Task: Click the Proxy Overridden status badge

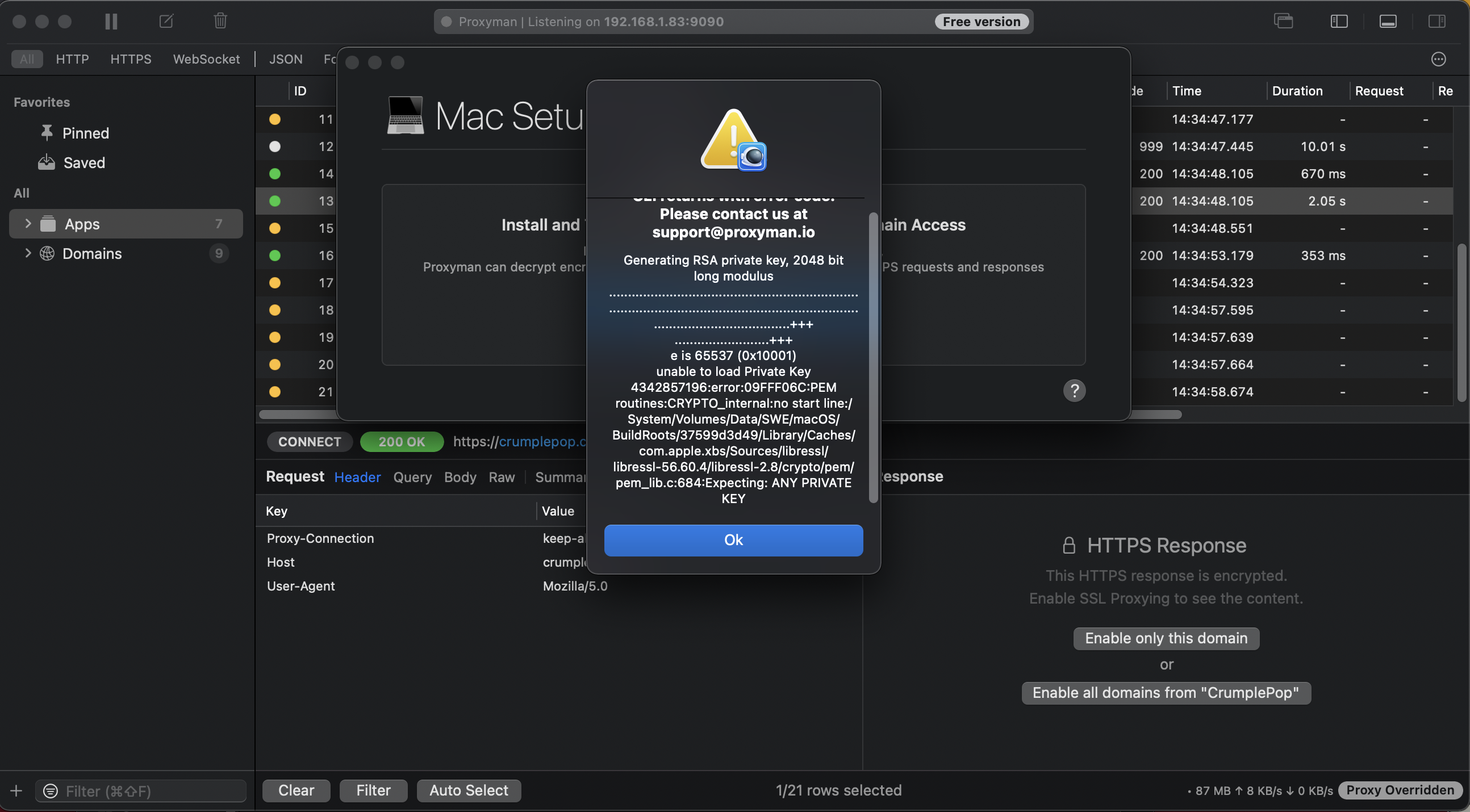Action: pos(1400,790)
